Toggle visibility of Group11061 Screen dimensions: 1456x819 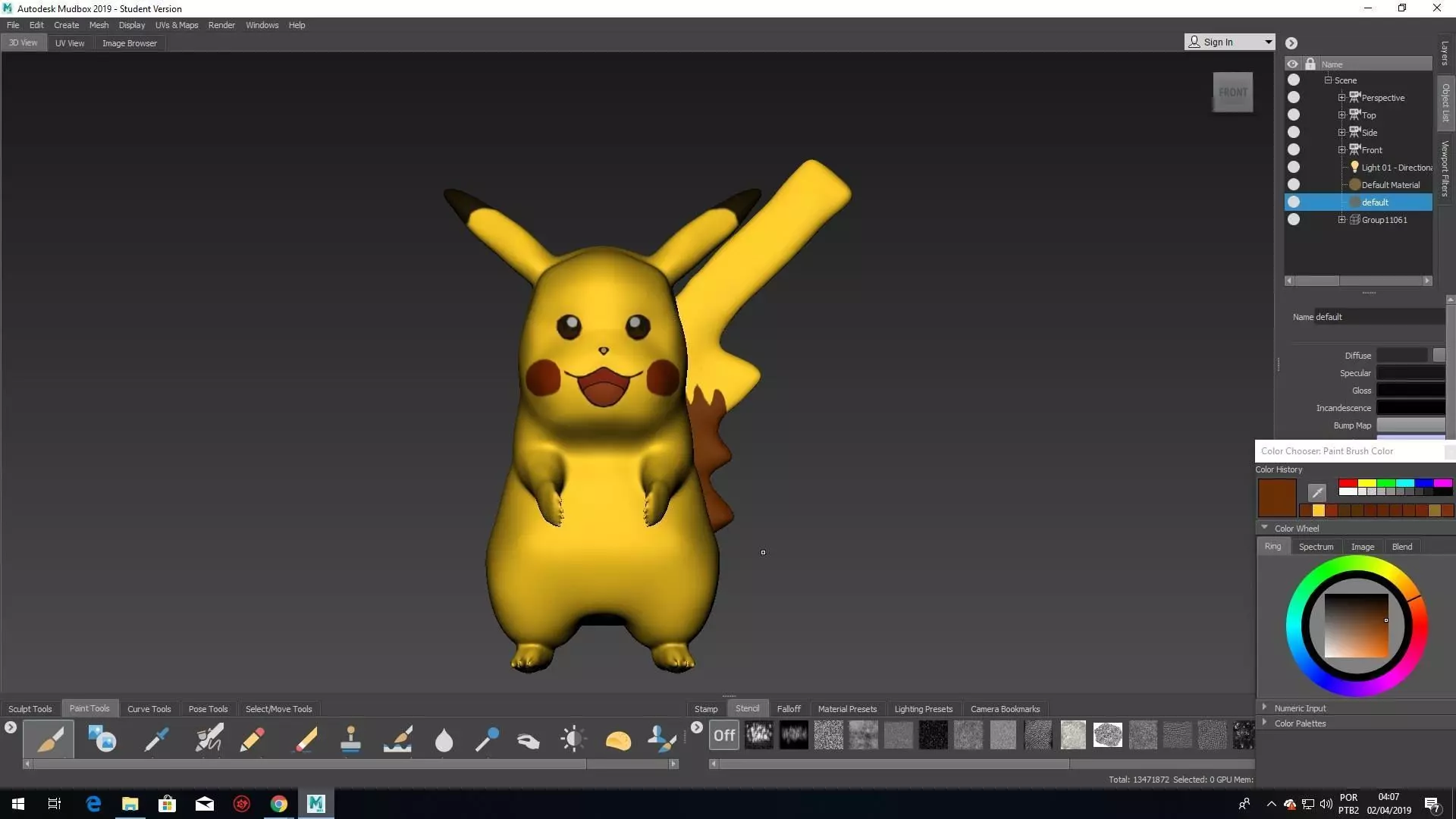click(x=1294, y=219)
